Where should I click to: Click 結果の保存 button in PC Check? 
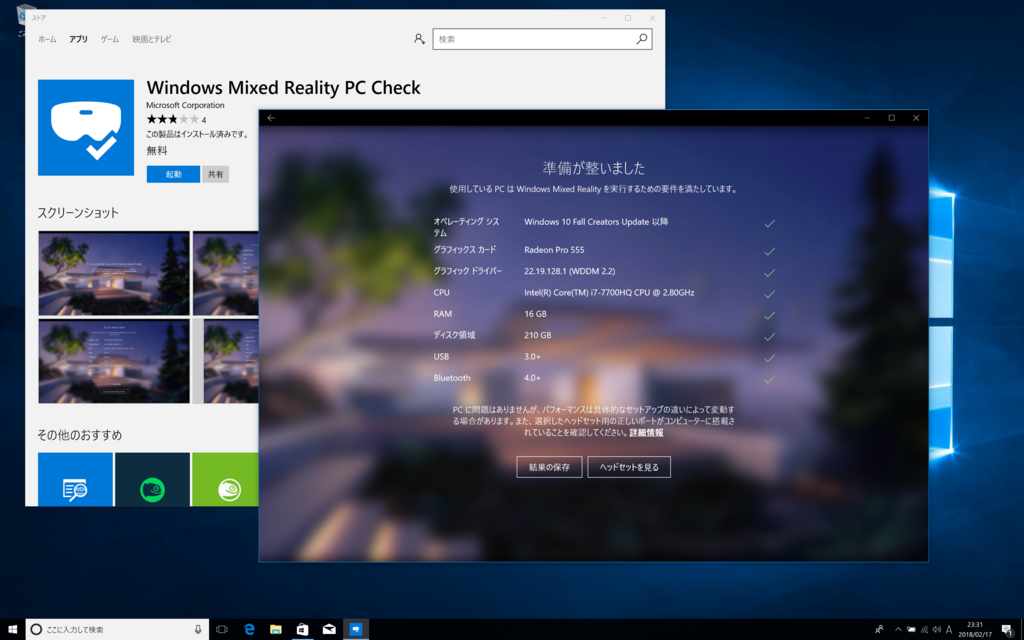click(549, 467)
